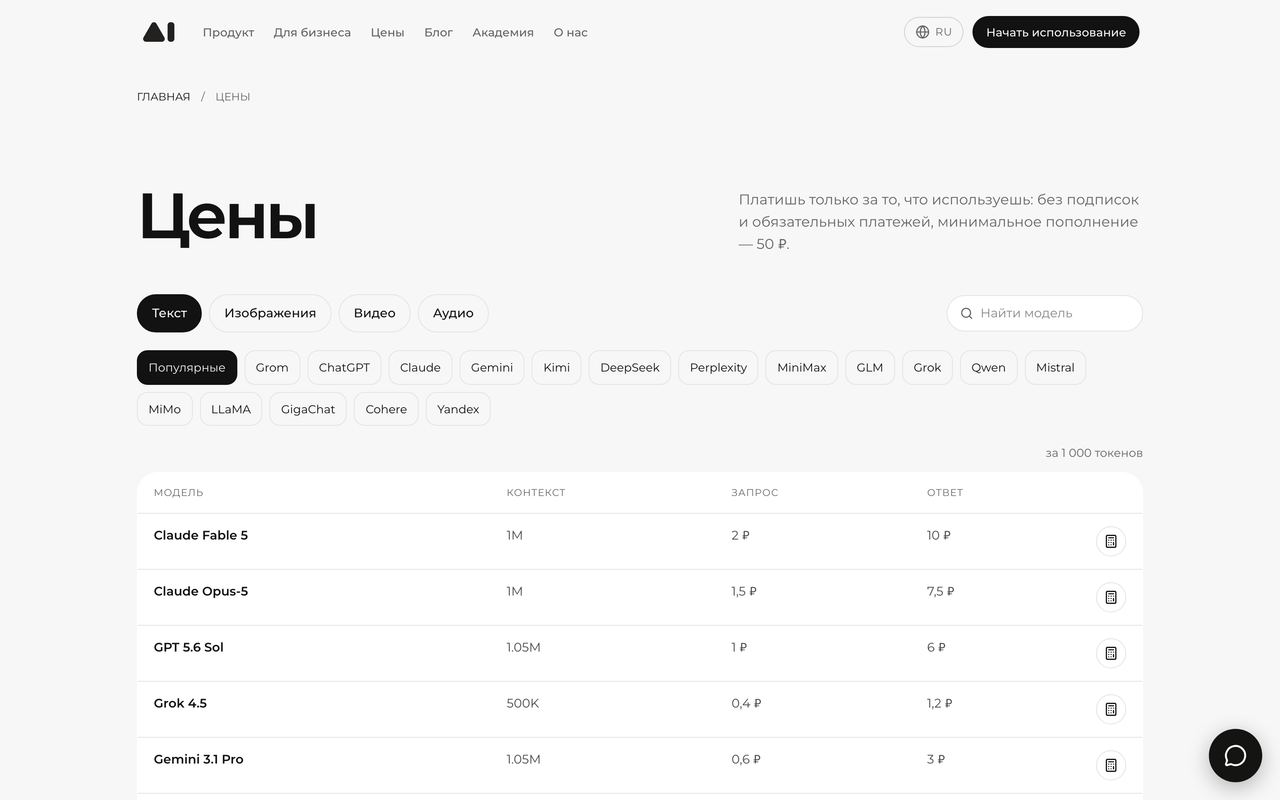Open calculator for Claude Fable 5
1280x800 pixels.
pyautogui.click(x=1110, y=541)
